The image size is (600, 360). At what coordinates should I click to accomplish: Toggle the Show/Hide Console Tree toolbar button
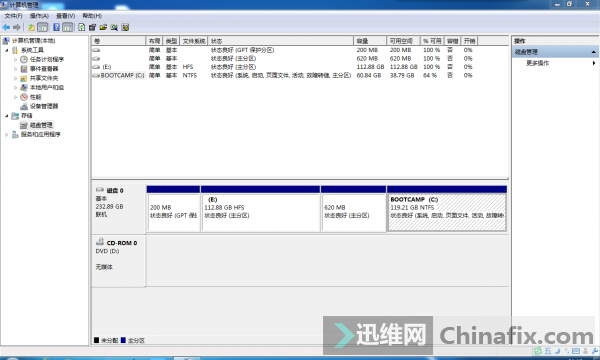point(43,27)
